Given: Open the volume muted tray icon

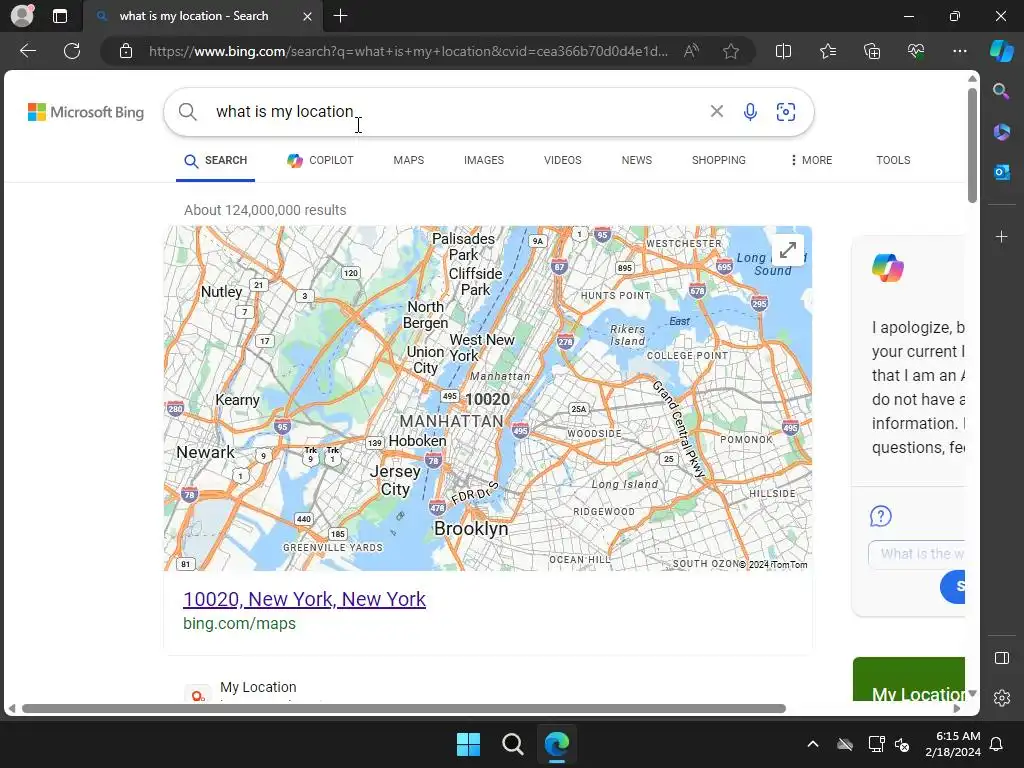Looking at the screenshot, I should click(x=903, y=744).
